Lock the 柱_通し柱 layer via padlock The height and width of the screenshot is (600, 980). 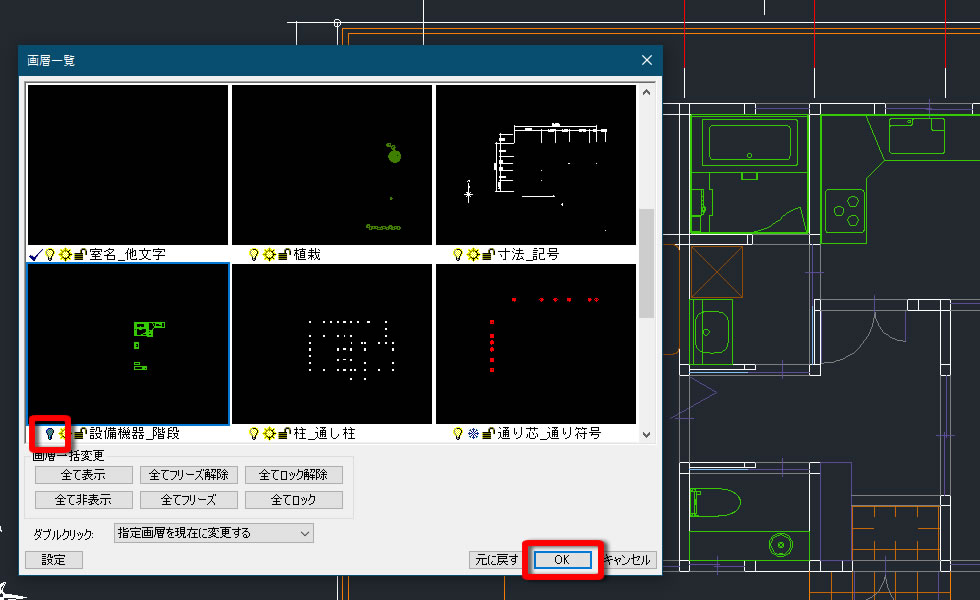point(284,433)
